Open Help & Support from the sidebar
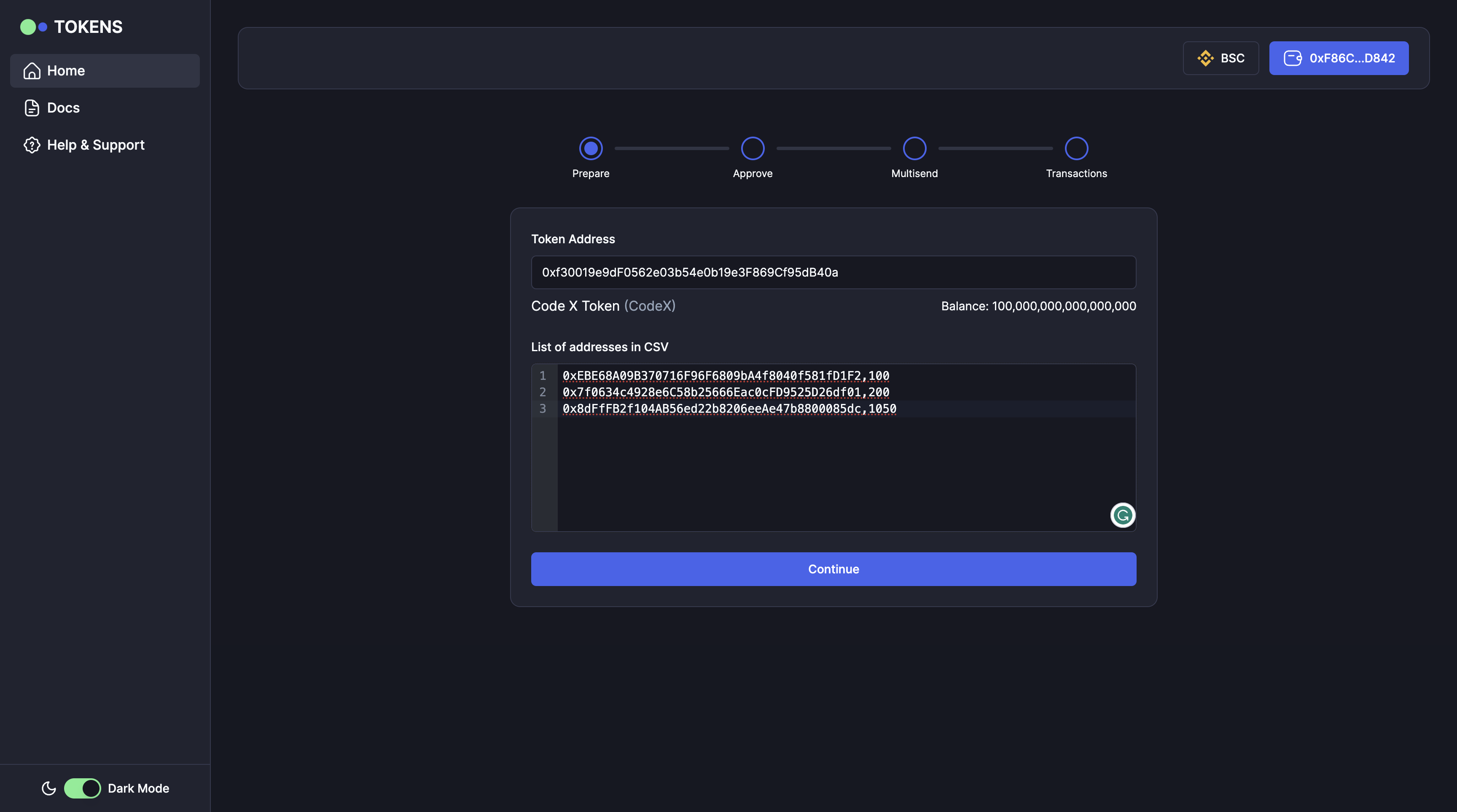1457x812 pixels. [96, 145]
